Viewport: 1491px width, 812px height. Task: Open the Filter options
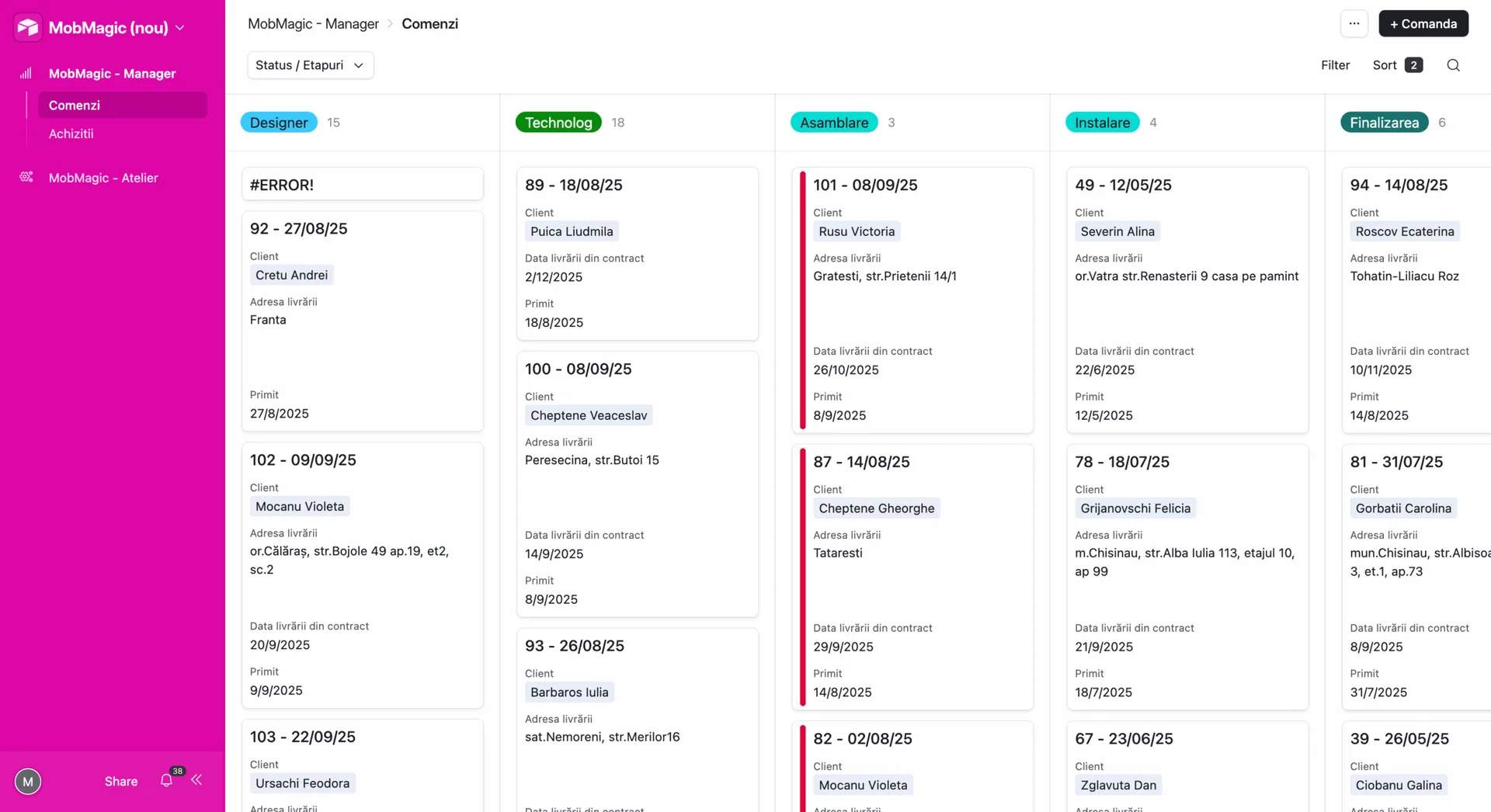pos(1335,65)
